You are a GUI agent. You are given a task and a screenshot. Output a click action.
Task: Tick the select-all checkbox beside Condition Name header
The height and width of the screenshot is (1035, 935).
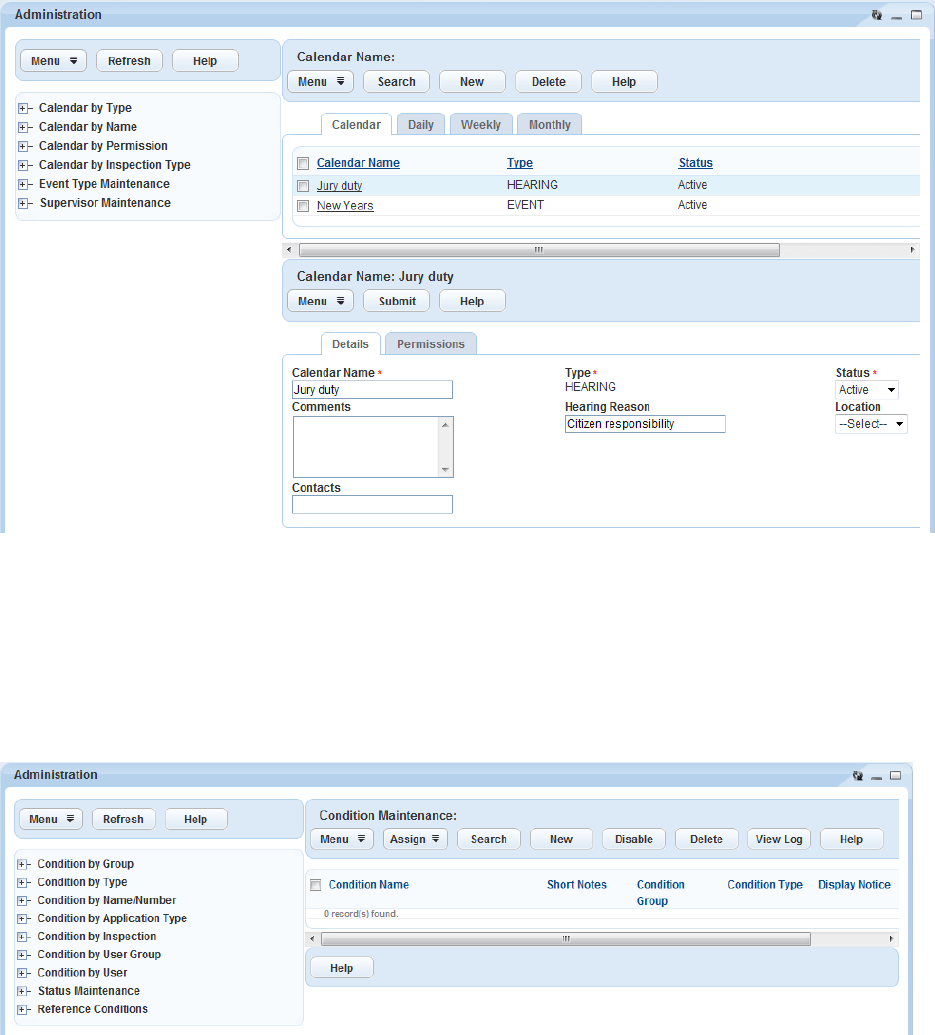click(315, 885)
